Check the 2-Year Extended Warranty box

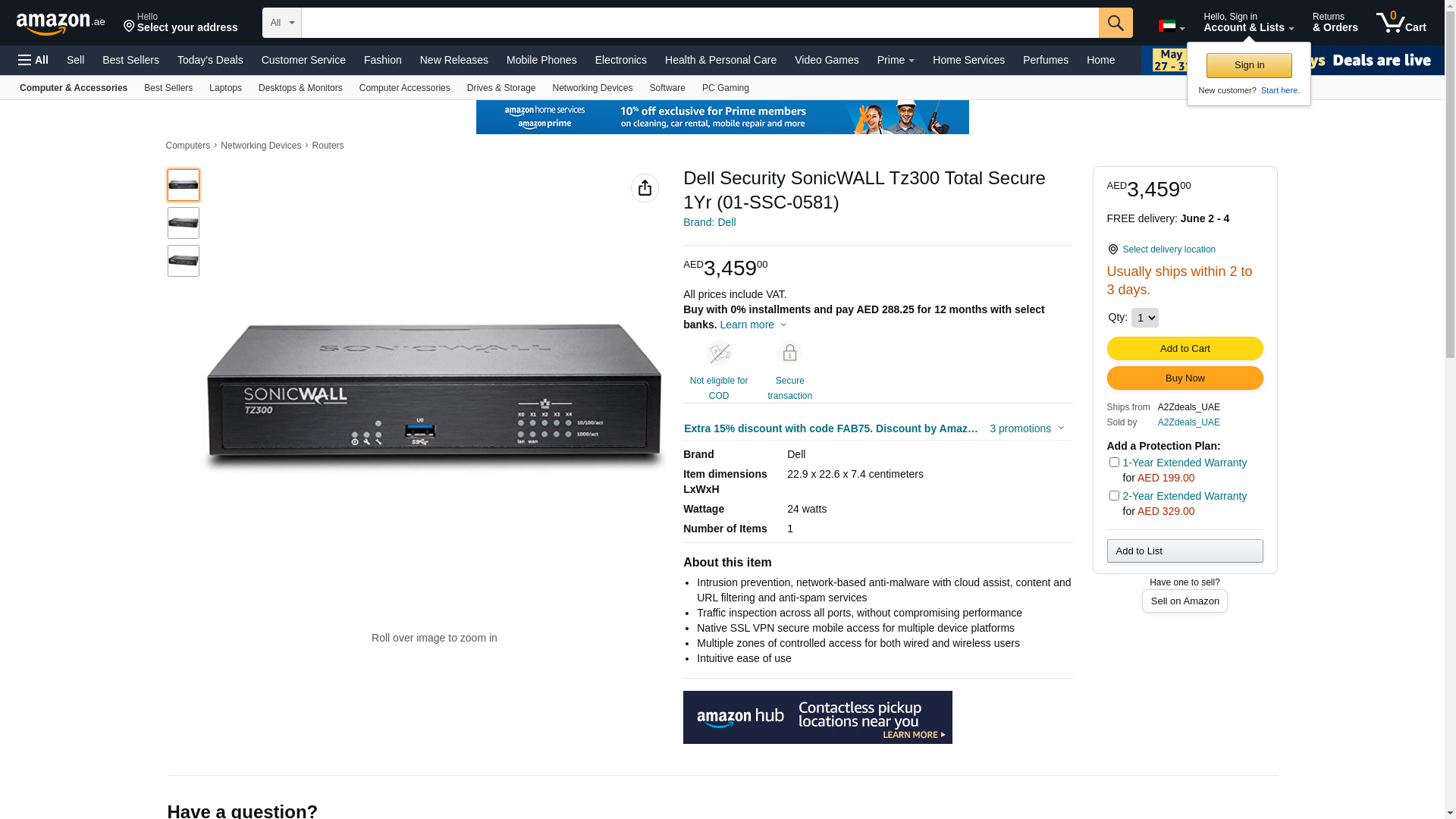pyautogui.click(x=1114, y=496)
